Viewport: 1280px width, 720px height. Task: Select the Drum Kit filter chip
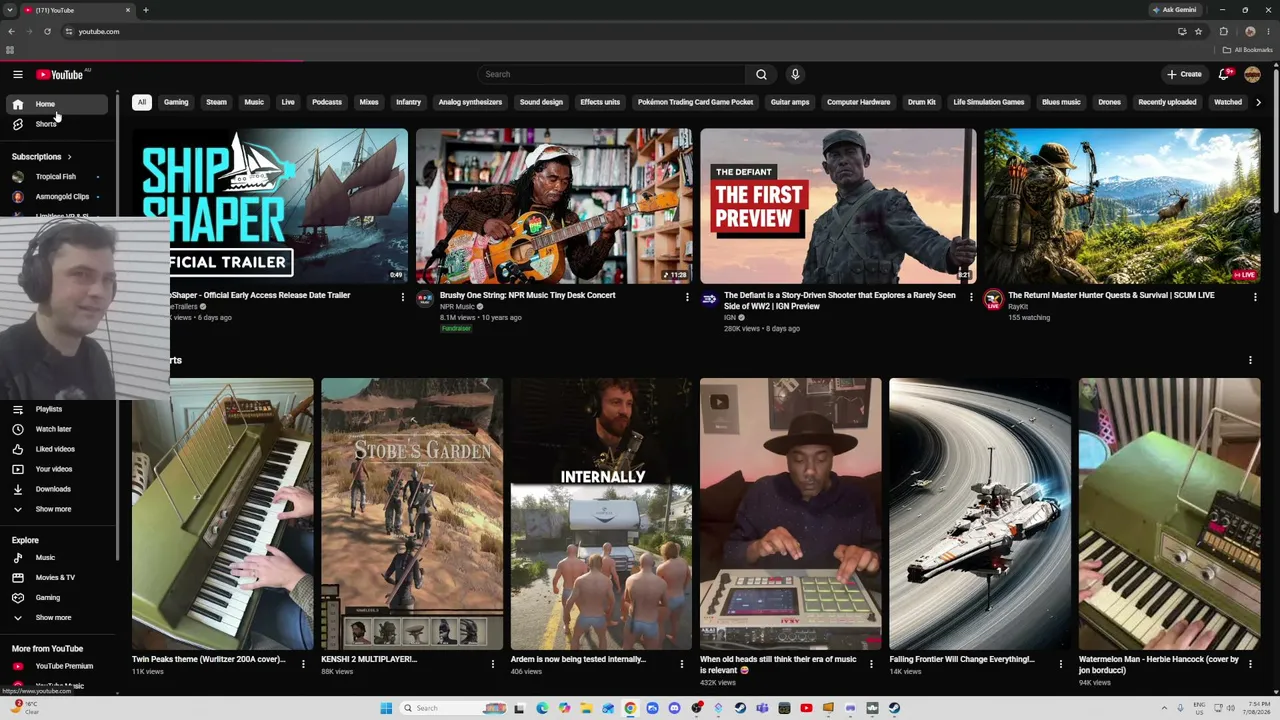[922, 102]
